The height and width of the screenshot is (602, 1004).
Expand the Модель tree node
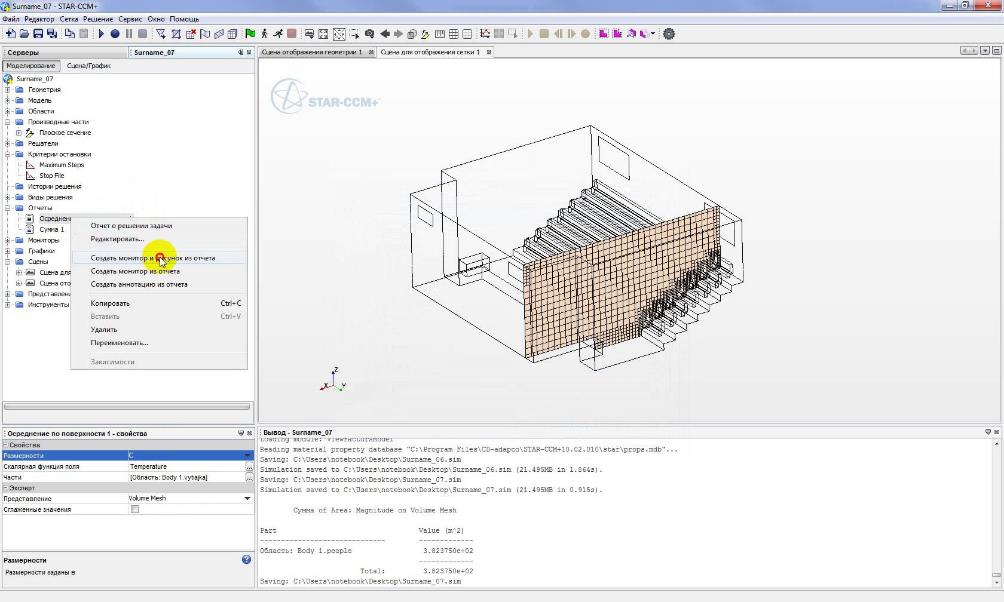click(x=8, y=101)
